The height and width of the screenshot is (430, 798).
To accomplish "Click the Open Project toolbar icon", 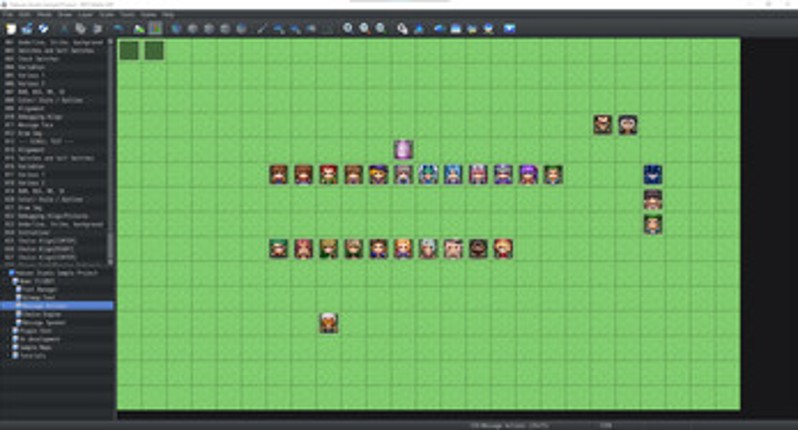I will 27,28.
